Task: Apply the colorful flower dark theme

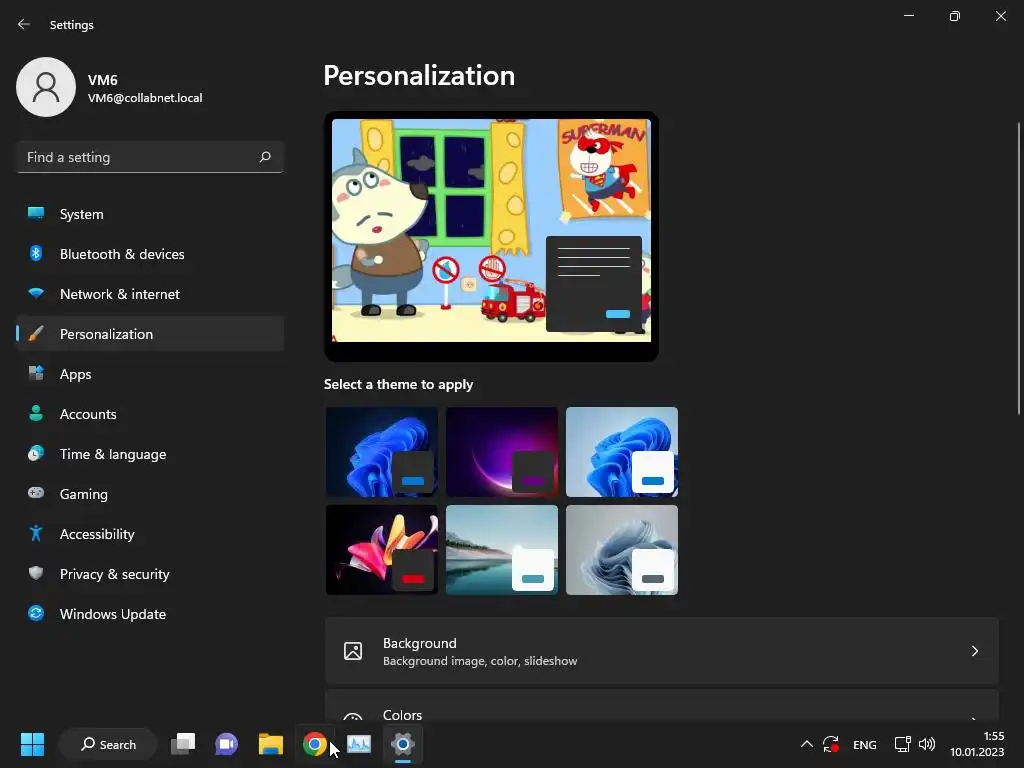Action: point(381,550)
